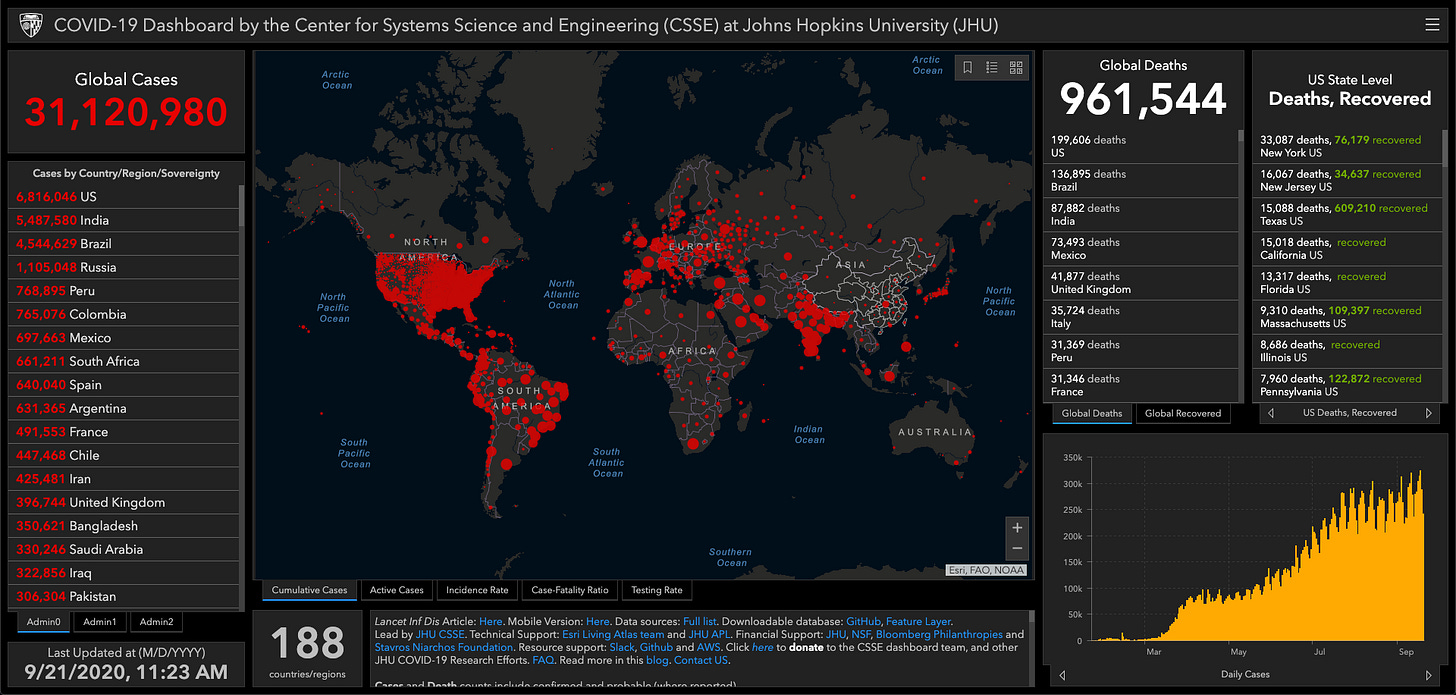This screenshot has width=1456, height=695.
Task: Open the FAQ link
Action: [543, 660]
